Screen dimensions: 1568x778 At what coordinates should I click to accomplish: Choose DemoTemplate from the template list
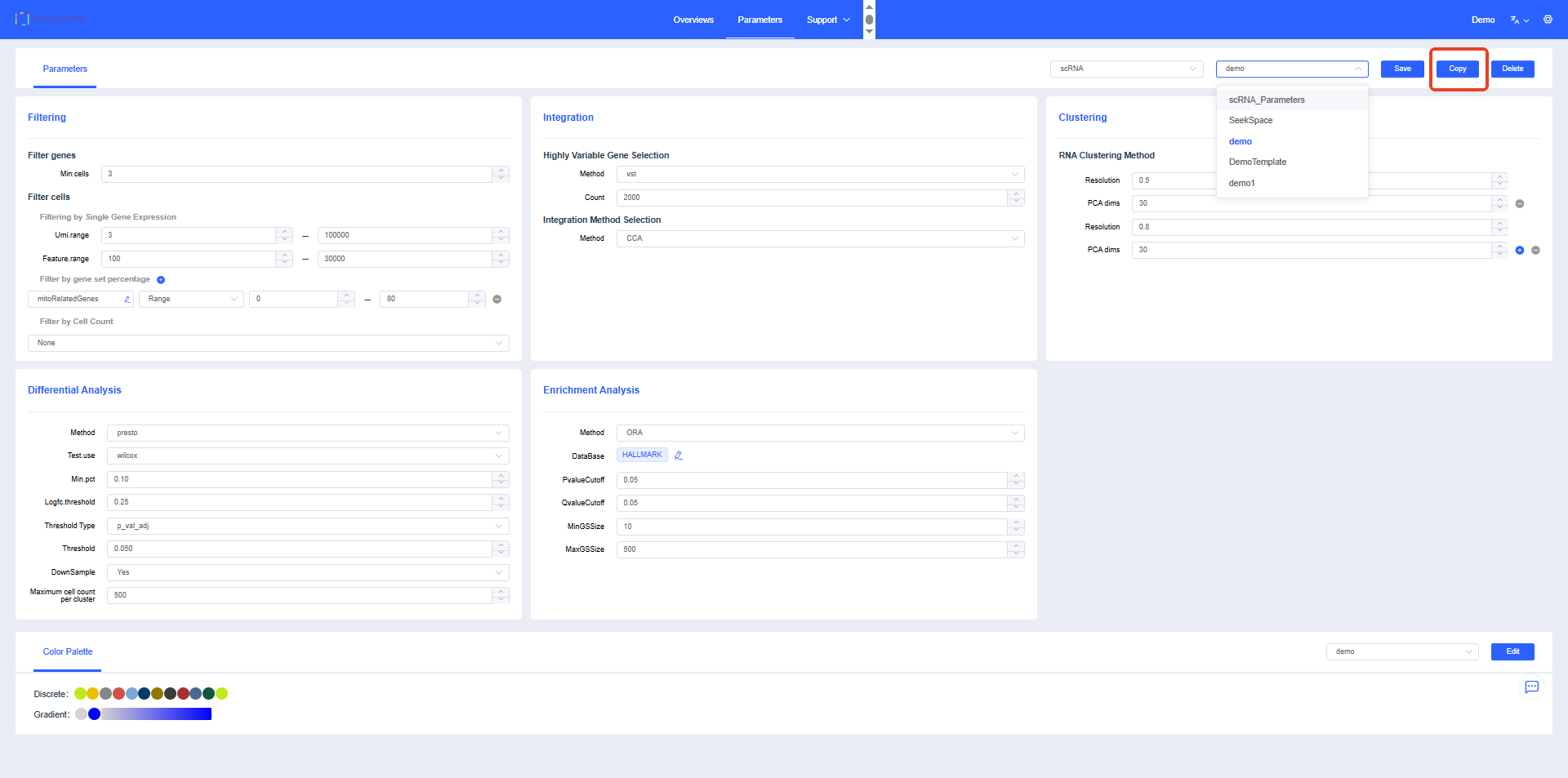1257,162
